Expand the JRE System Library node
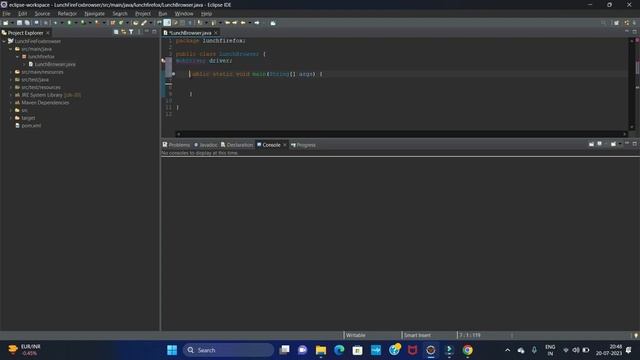Image resolution: width=640 pixels, height=360 pixels. pos(11,95)
